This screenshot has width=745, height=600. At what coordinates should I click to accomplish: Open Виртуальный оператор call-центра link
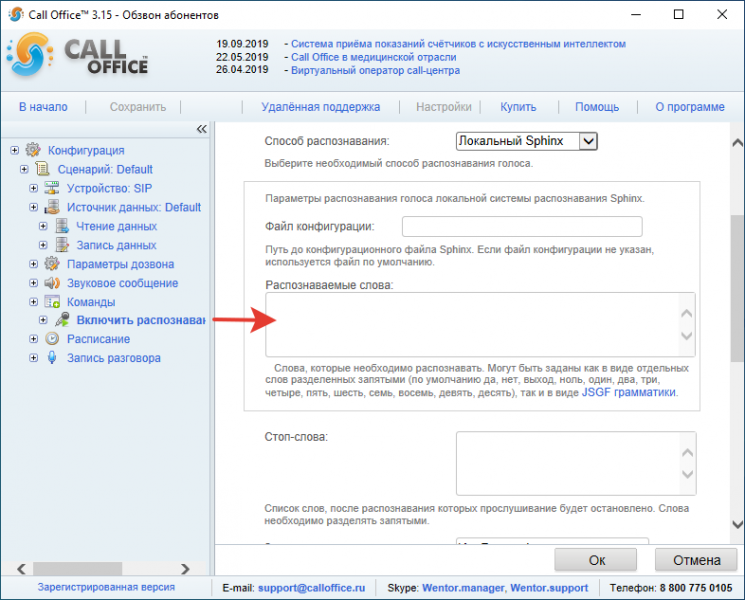[x=375, y=70]
